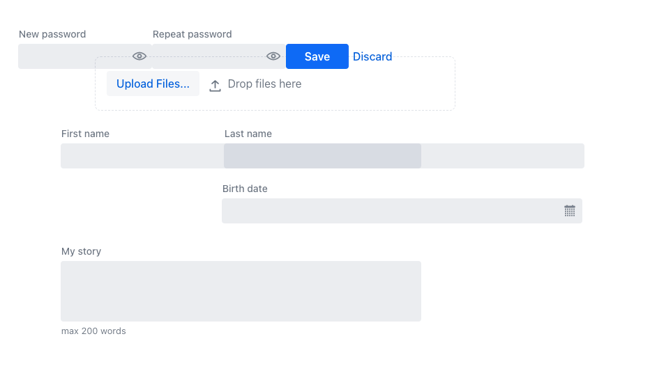Focus the Repeat password field
This screenshot has width=650, height=380.
pyautogui.click(x=219, y=56)
